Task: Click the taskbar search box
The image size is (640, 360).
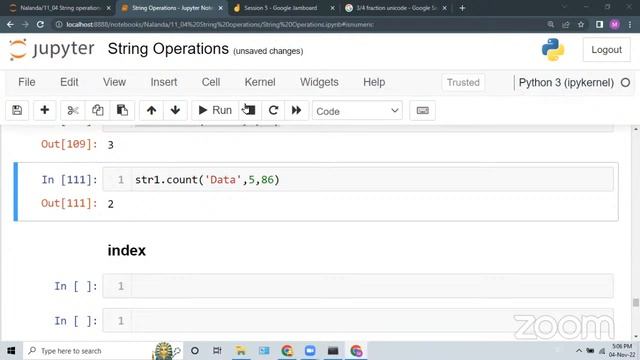Action: tap(102, 351)
